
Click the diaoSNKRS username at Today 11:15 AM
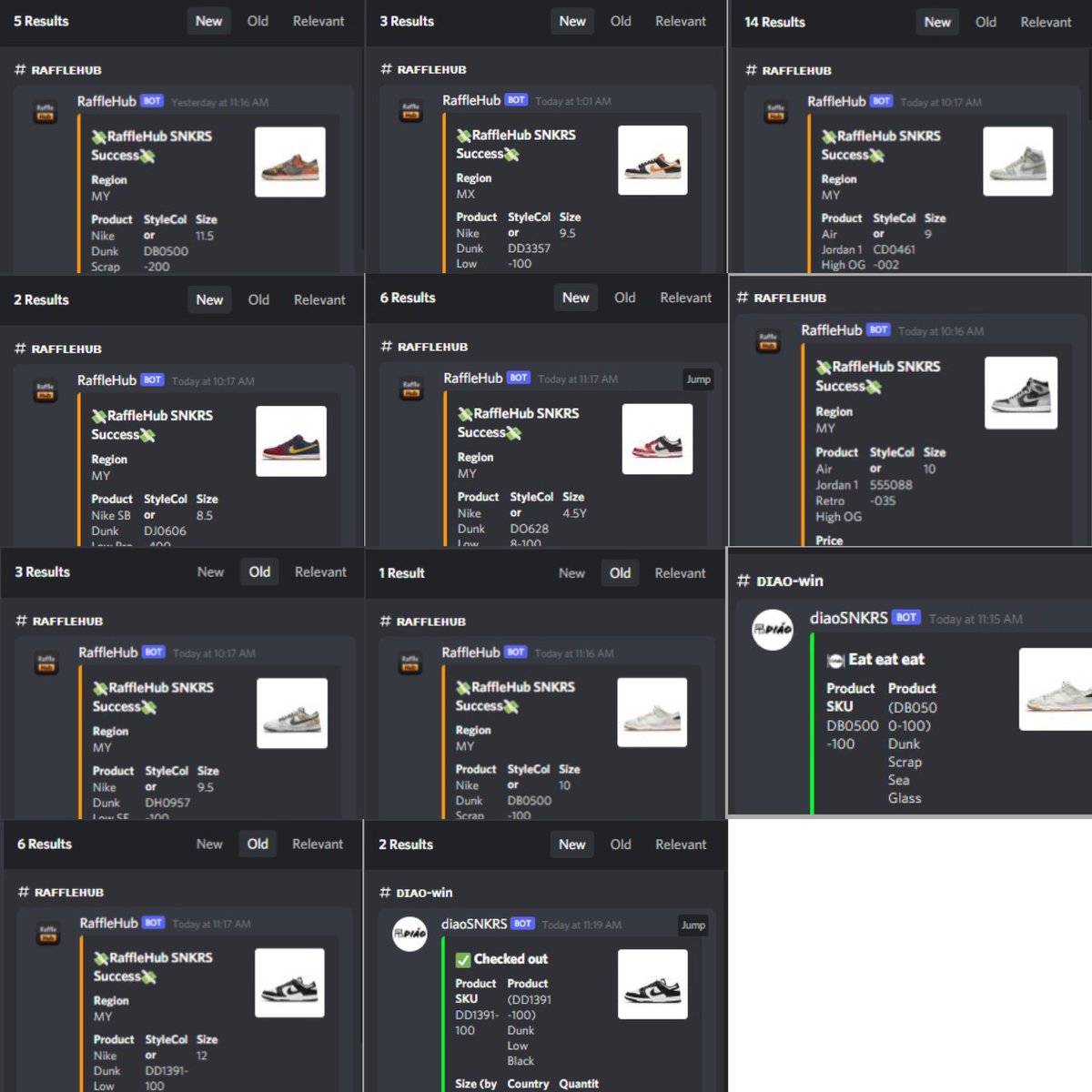click(x=849, y=618)
